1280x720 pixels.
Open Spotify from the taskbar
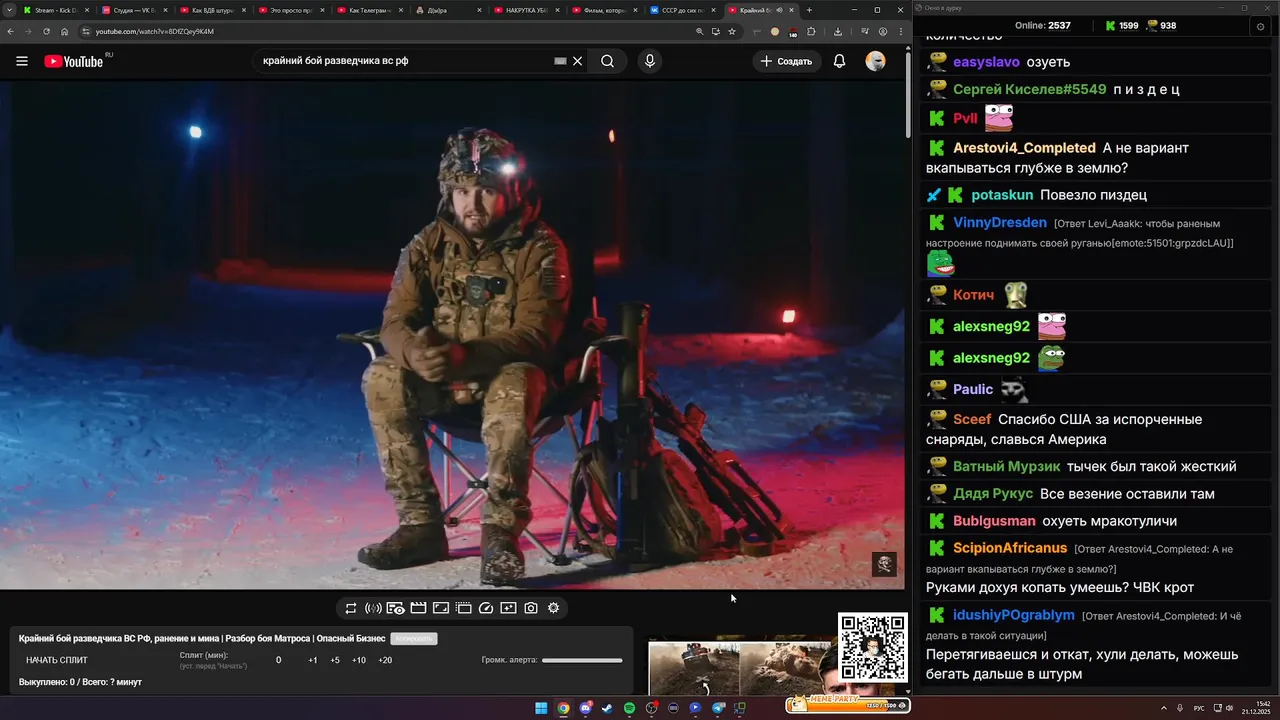629,708
